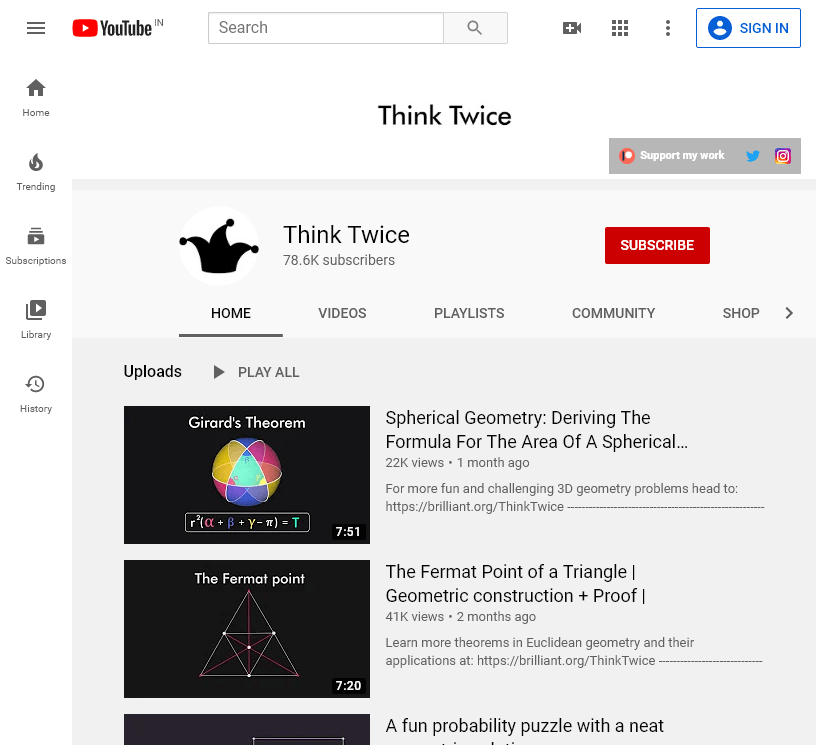Click the Think Twice jester hat avatar

[x=219, y=246]
